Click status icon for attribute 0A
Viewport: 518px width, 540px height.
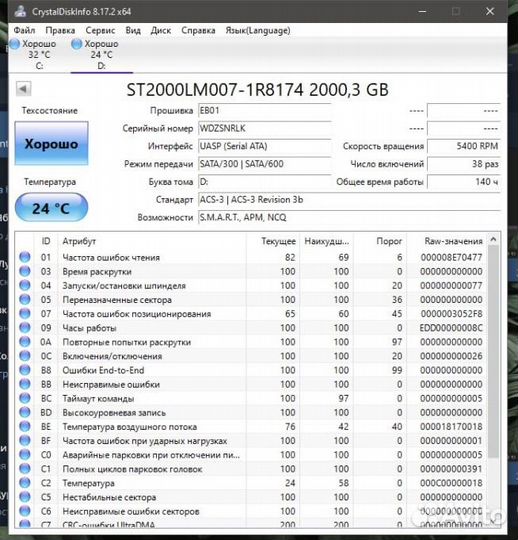[x=25, y=342]
